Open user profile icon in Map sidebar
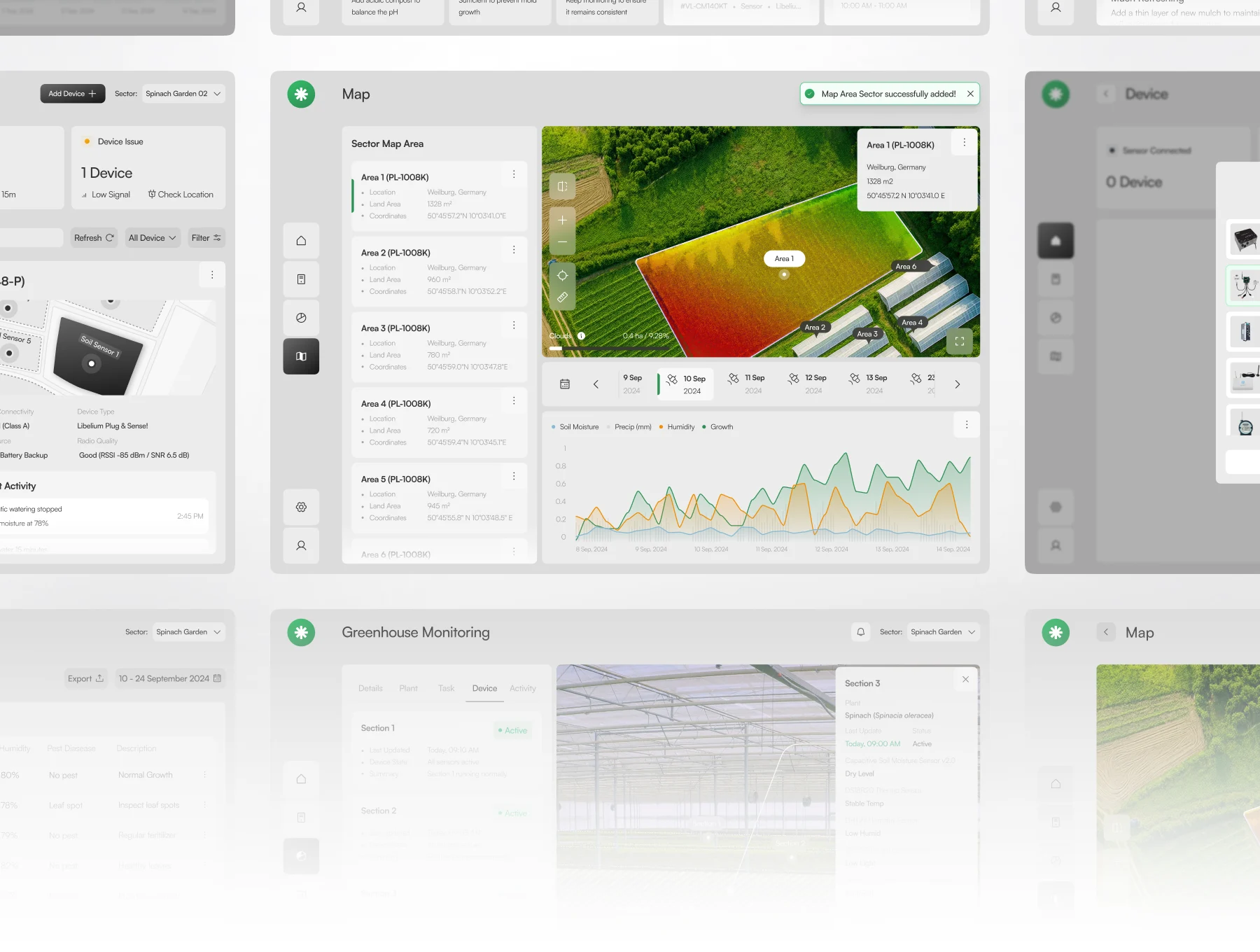Screen dimensions: 1260x952 301,545
